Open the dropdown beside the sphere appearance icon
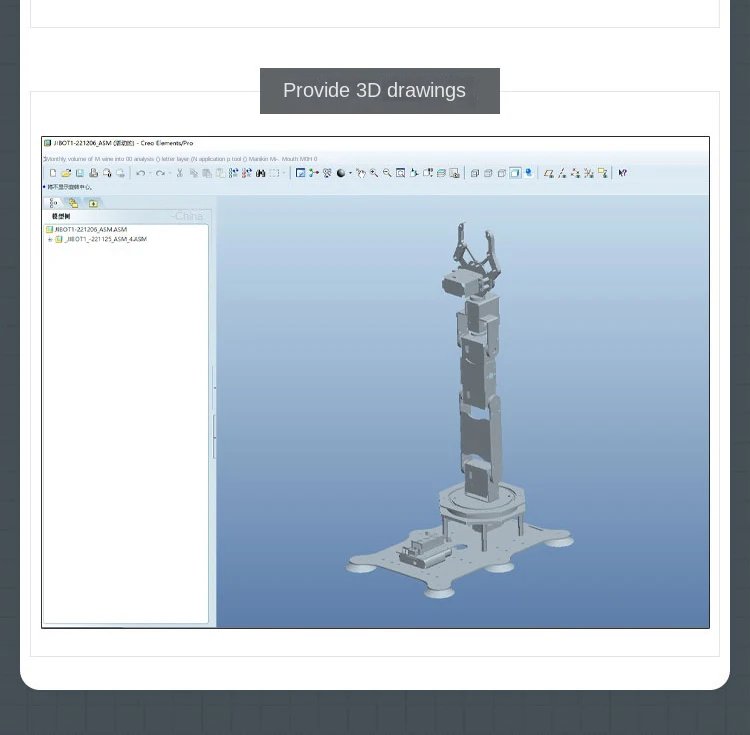 click(349, 173)
